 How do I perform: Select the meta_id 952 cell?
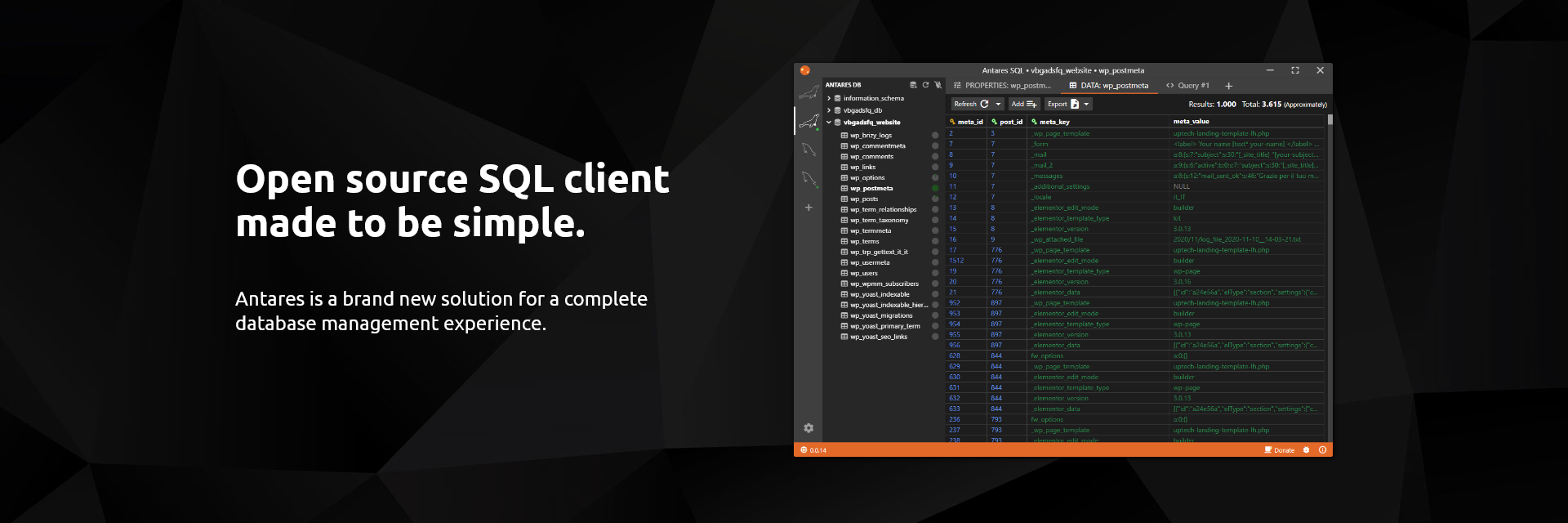pos(966,304)
